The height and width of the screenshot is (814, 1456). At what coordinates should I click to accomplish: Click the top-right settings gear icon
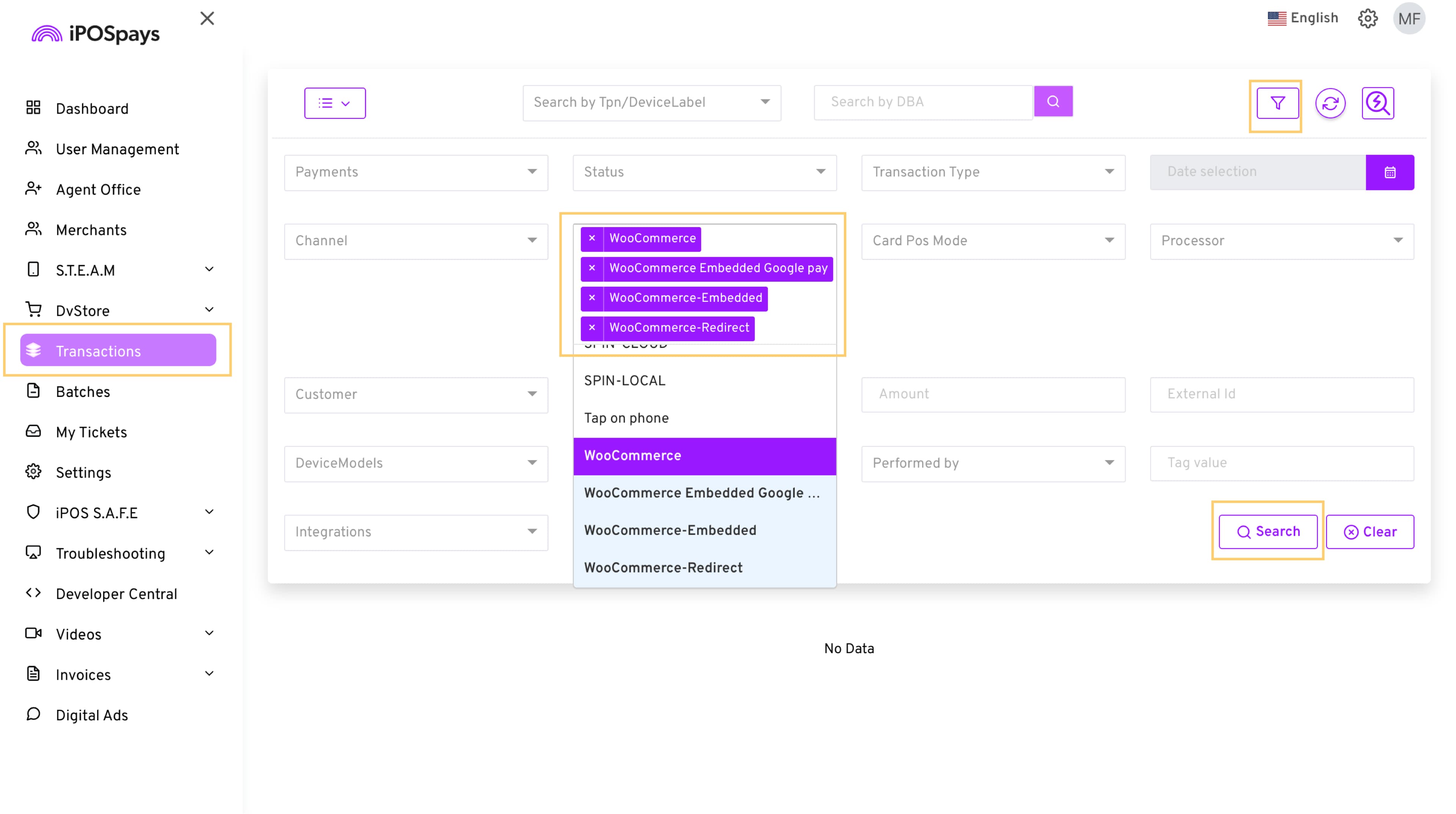pos(1368,19)
